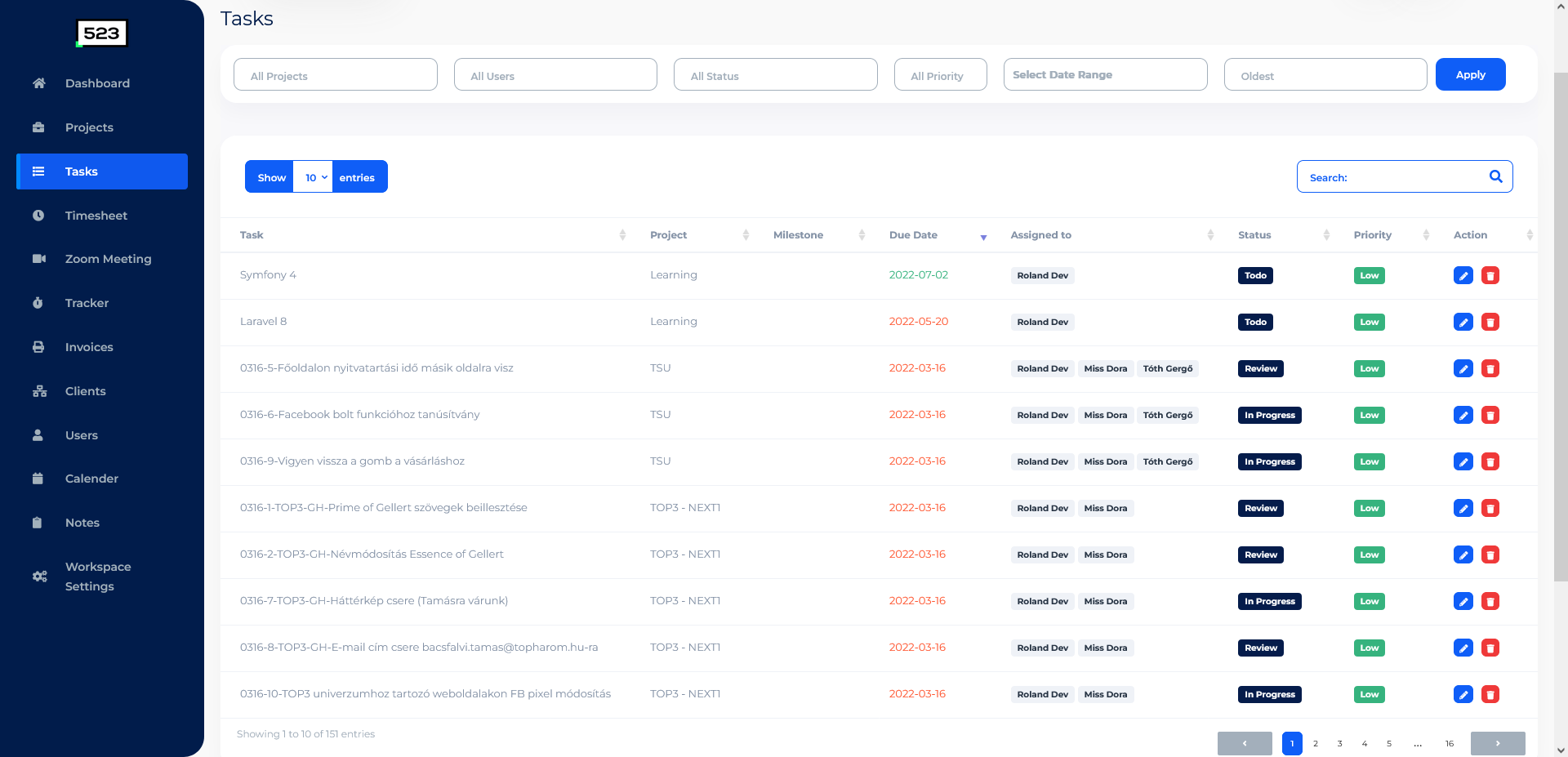
Task: Click the Invoices printer icon in sidebar
Action: 38,347
